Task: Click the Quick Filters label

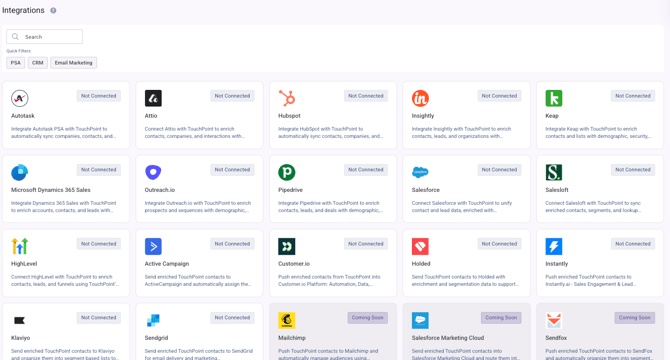Action: [x=19, y=51]
